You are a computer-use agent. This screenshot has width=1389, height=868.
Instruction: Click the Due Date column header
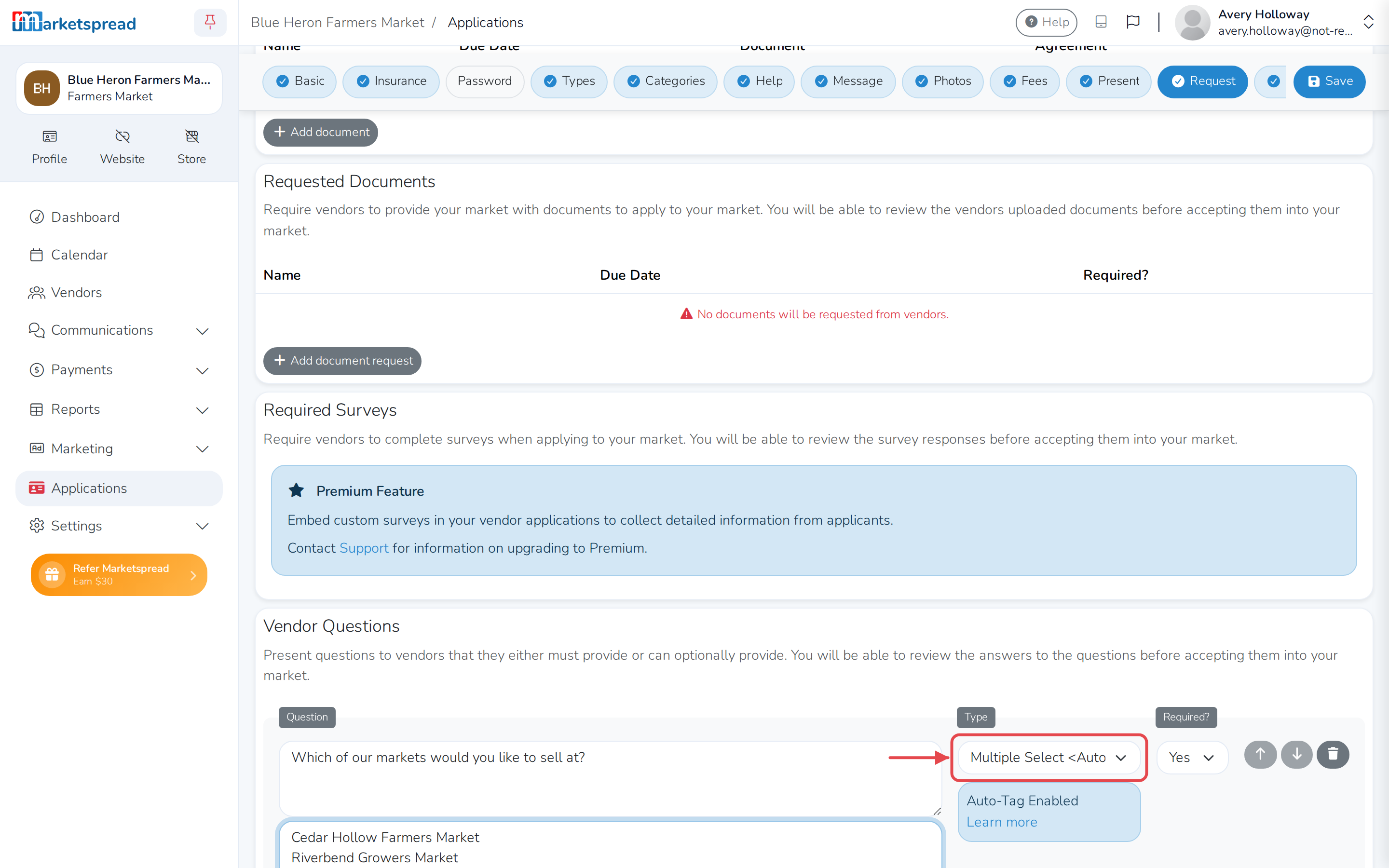pos(630,275)
